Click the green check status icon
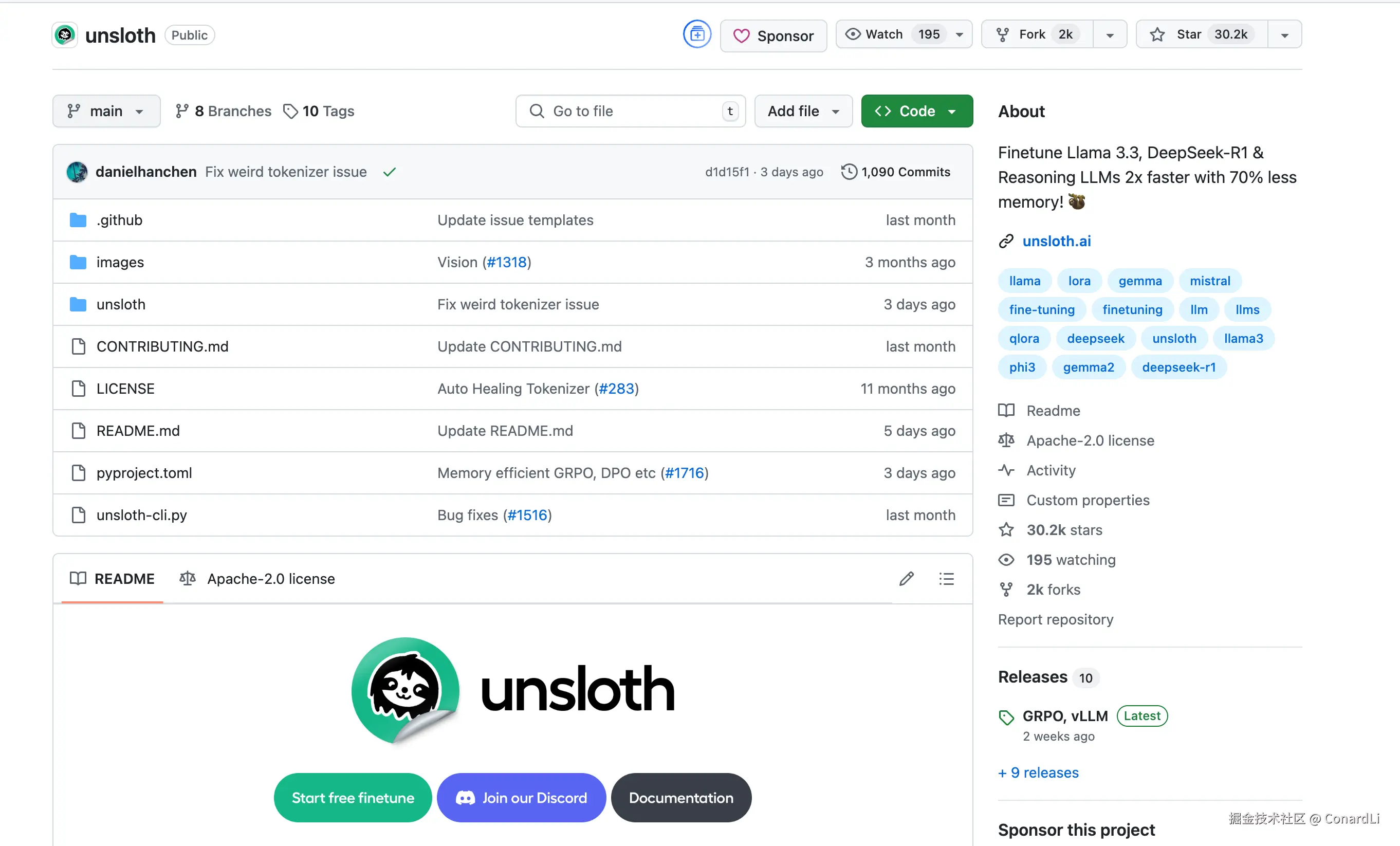 [389, 172]
